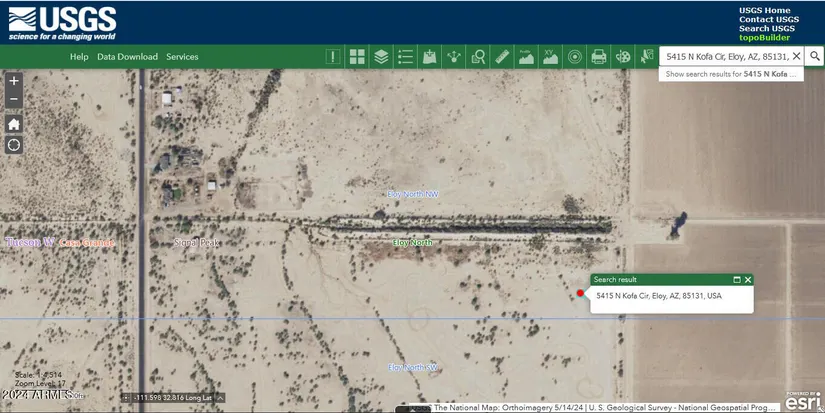Click inside the address search field
Screen dimensions: 825x413
727,57
